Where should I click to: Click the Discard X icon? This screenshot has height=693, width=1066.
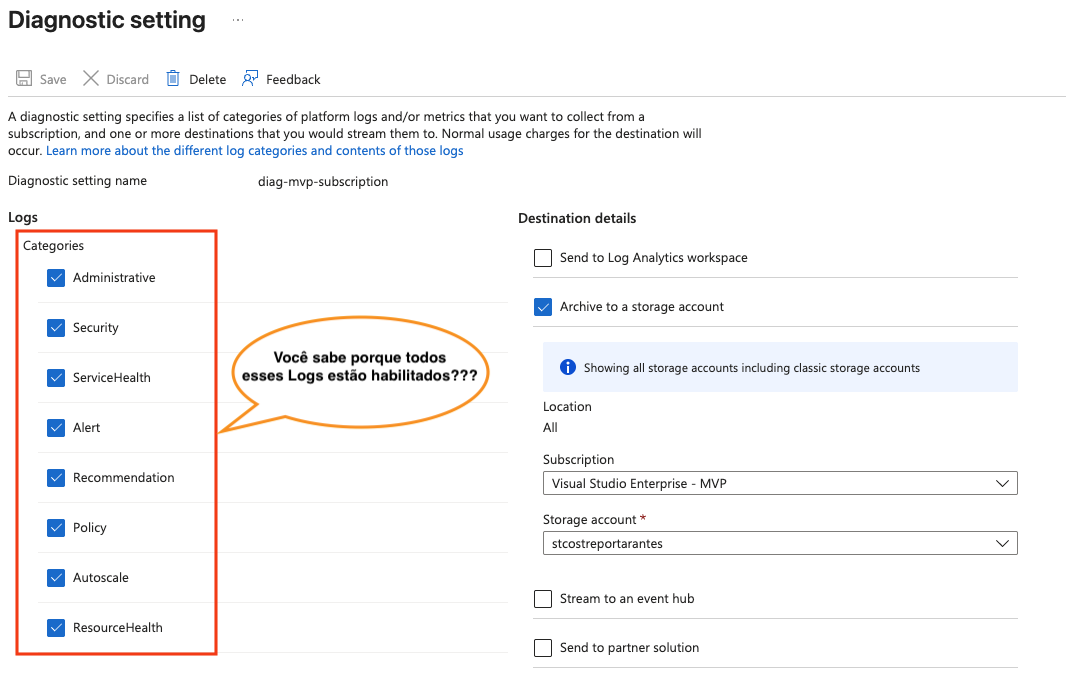click(x=90, y=78)
